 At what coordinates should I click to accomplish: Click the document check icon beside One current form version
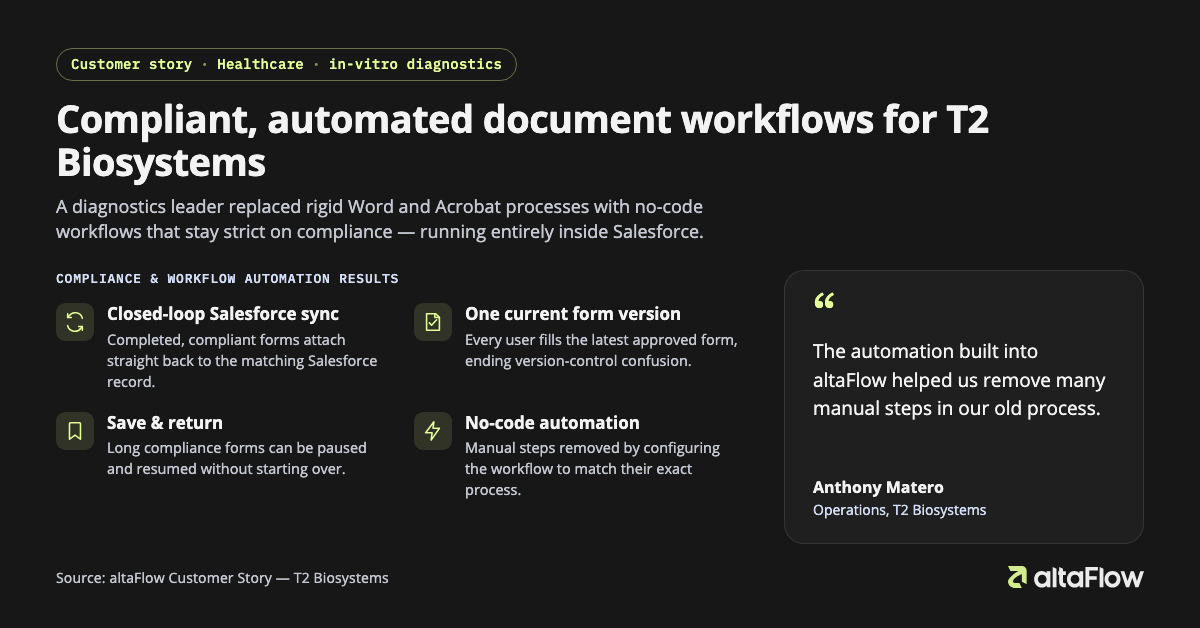pyautogui.click(x=433, y=322)
